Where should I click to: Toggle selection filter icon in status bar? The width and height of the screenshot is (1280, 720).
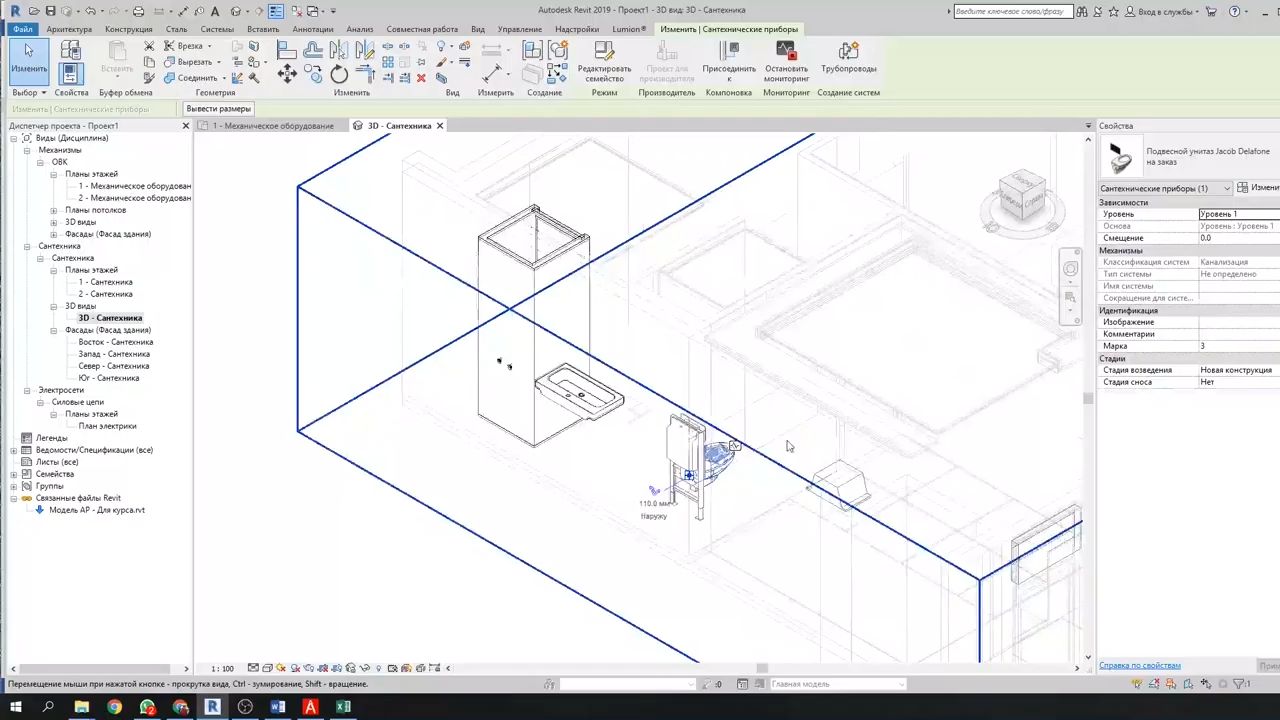1240,684
